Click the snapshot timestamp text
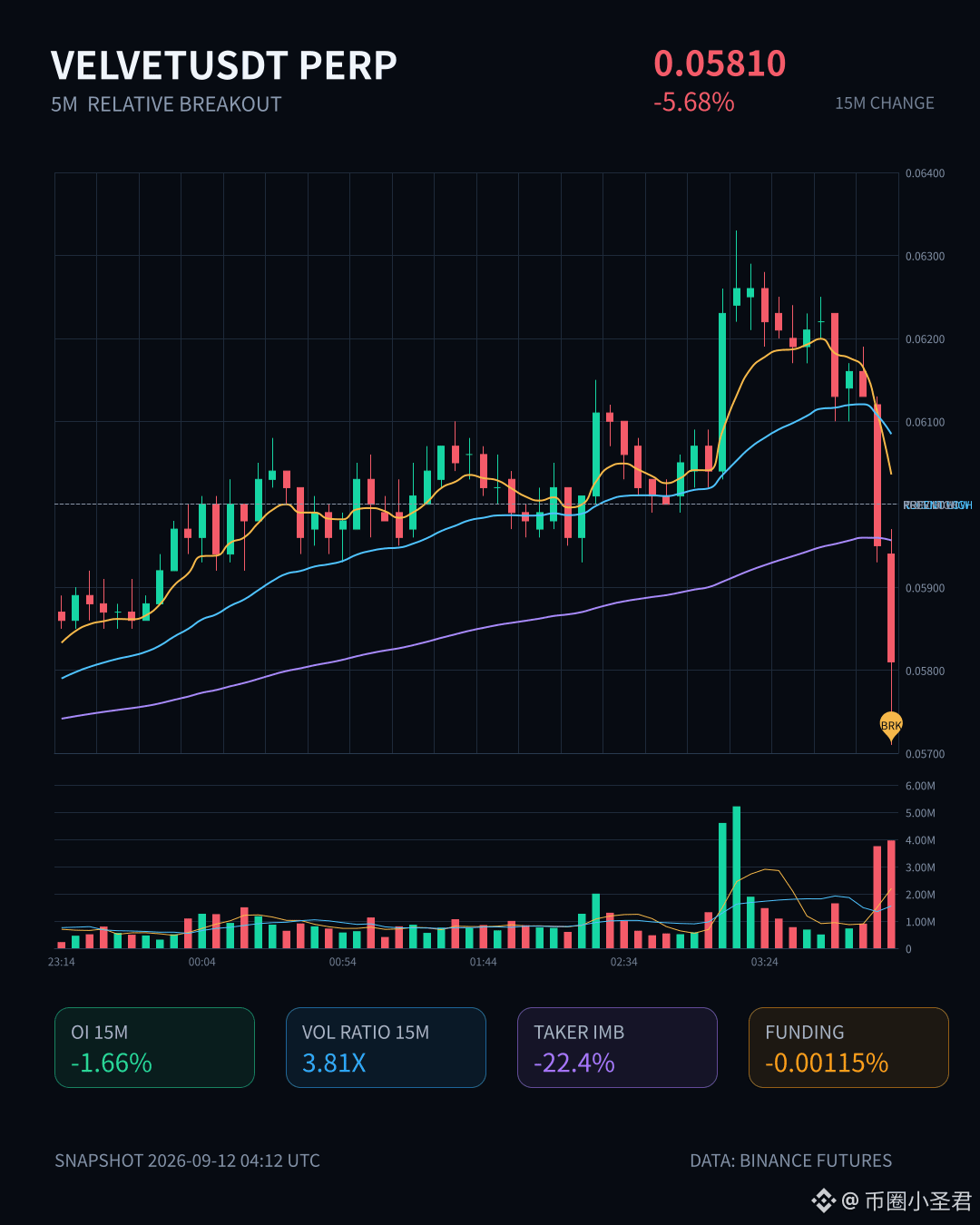The width and height of the screenshot is (980, 1225). 187,1161
